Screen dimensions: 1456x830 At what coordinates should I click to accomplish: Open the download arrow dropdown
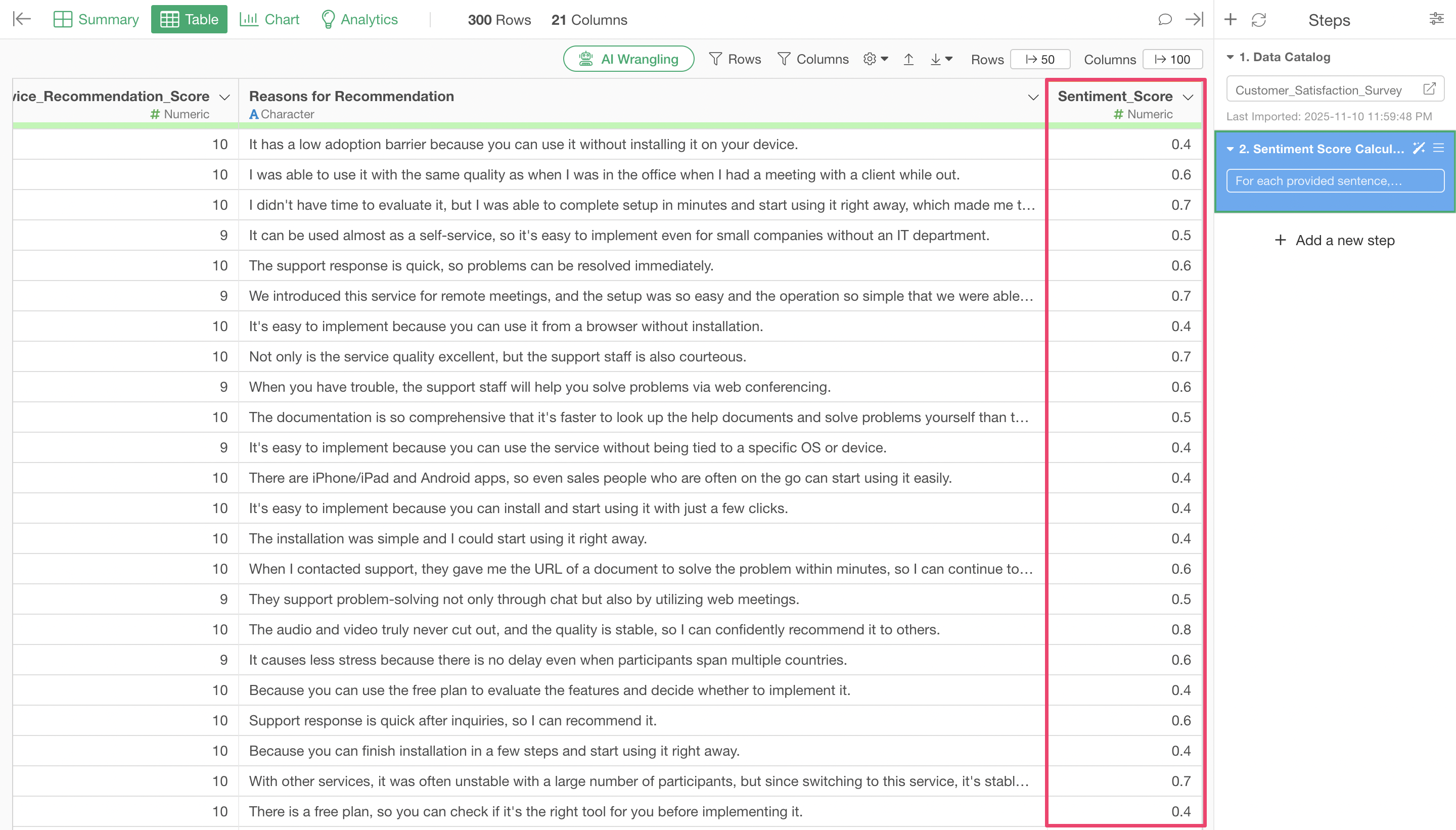941,59
